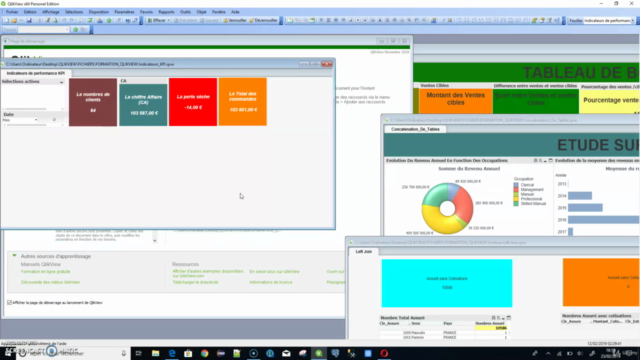Open the Date Mois dropdown
Screen dimensions: 640x360
click(36, 120)
